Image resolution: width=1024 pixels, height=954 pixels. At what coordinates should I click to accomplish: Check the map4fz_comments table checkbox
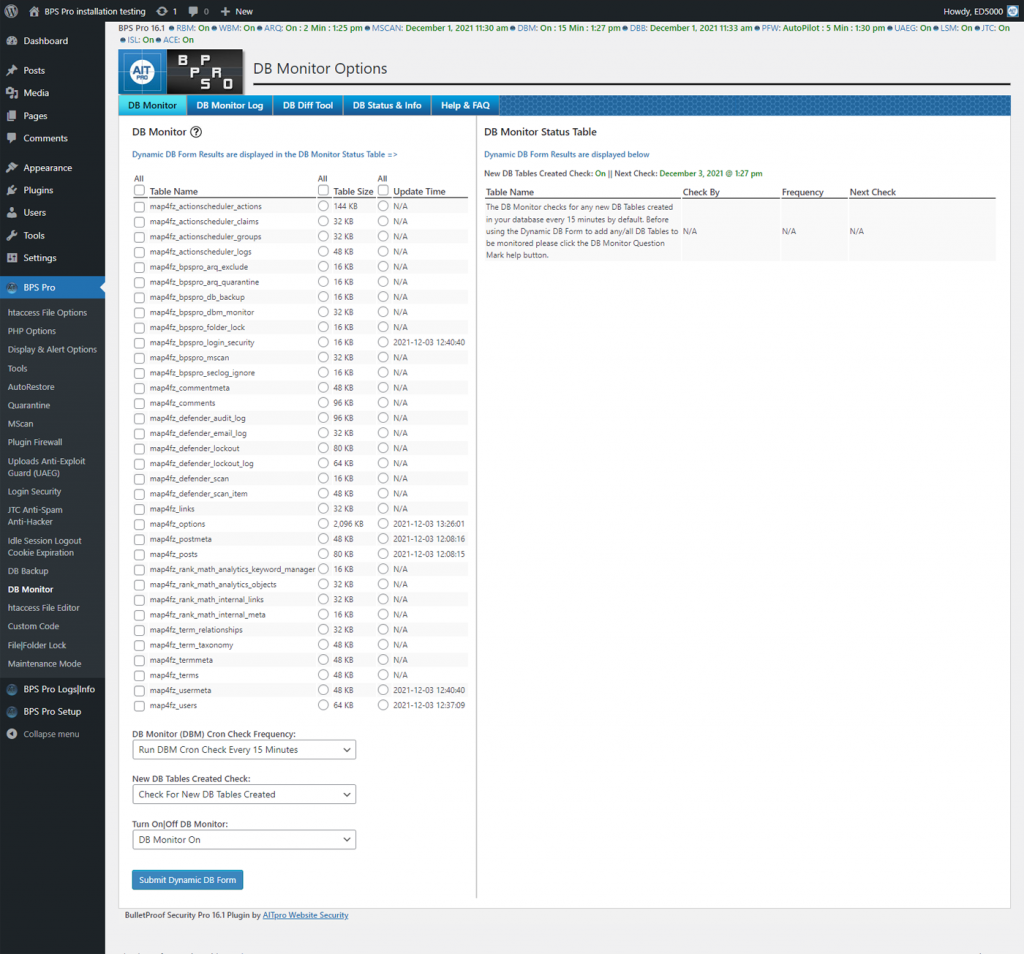click(x=139, y=404)
